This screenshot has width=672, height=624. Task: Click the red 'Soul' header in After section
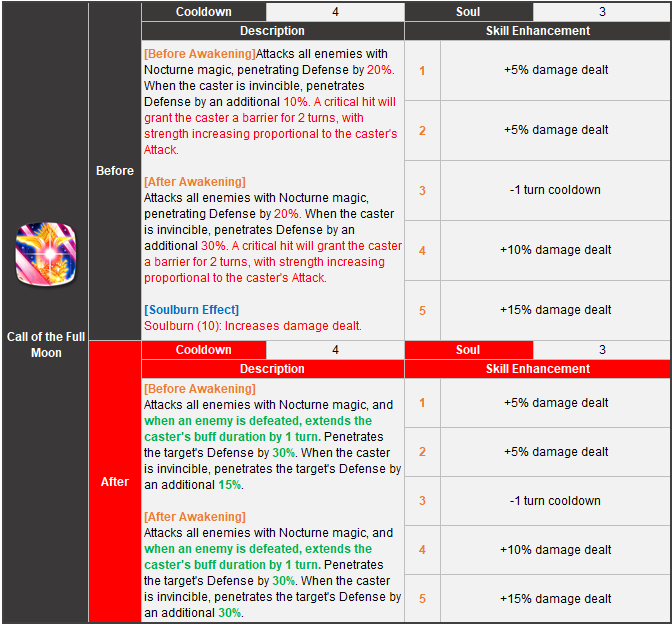point(468,350)
